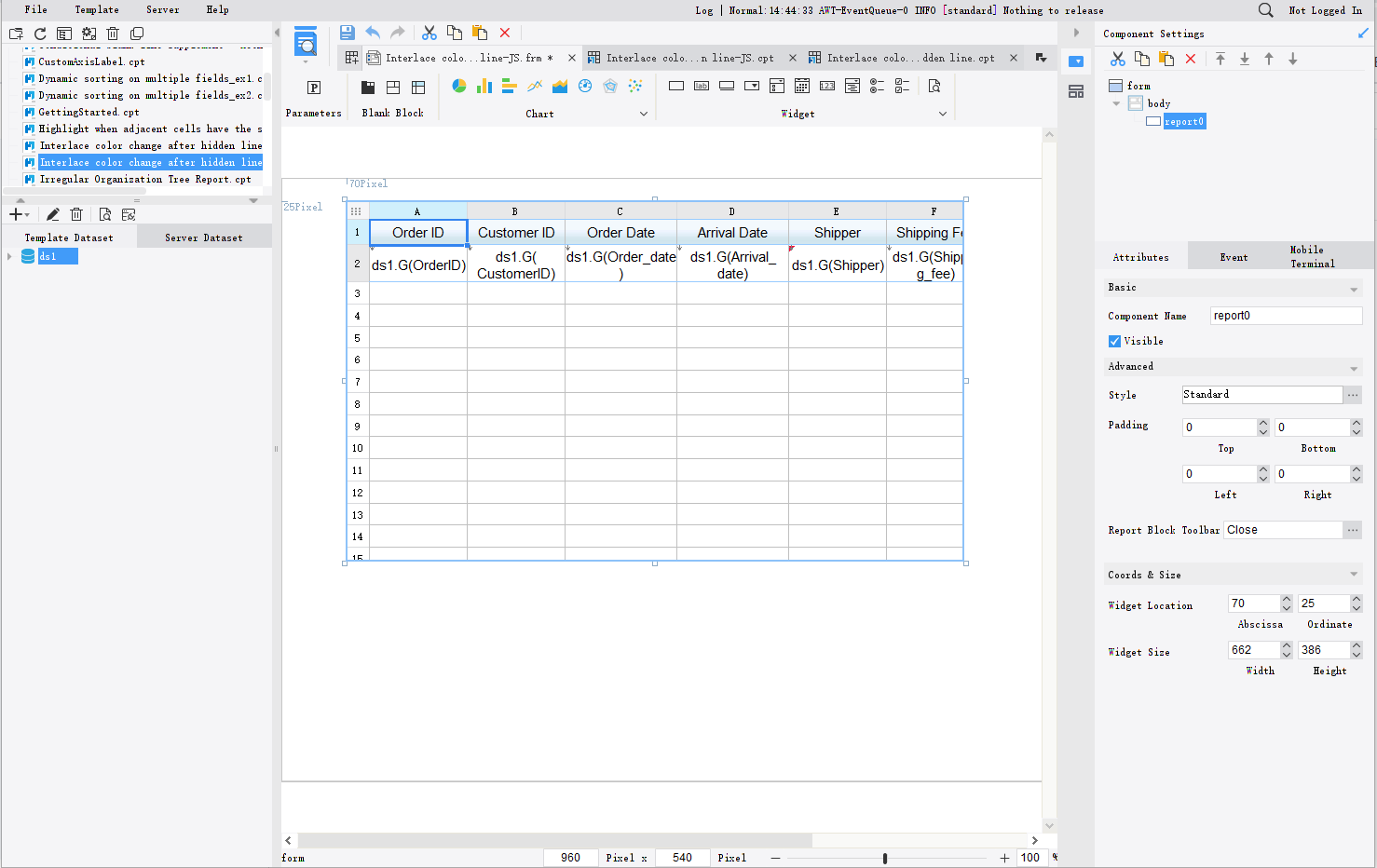
Task: Open the Log panel link
Action: [x=703, y=10]
